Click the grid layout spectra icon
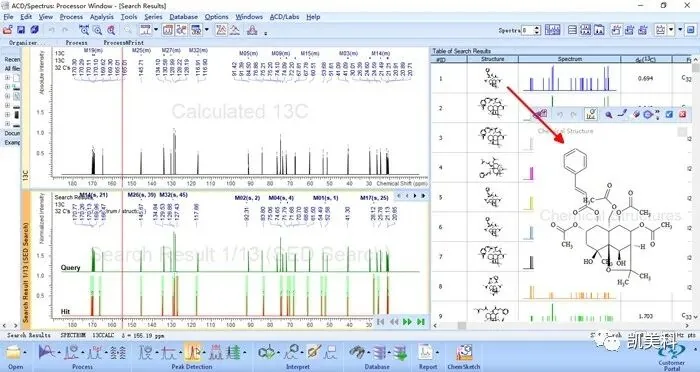Screen dimensions: 700x372 (x=585, y=30)
